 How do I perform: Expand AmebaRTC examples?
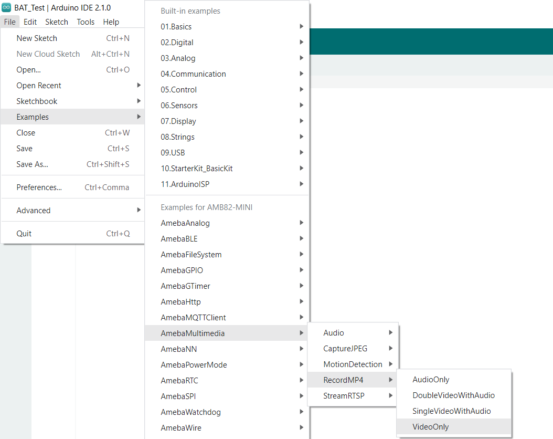click(x=227, y=380)
